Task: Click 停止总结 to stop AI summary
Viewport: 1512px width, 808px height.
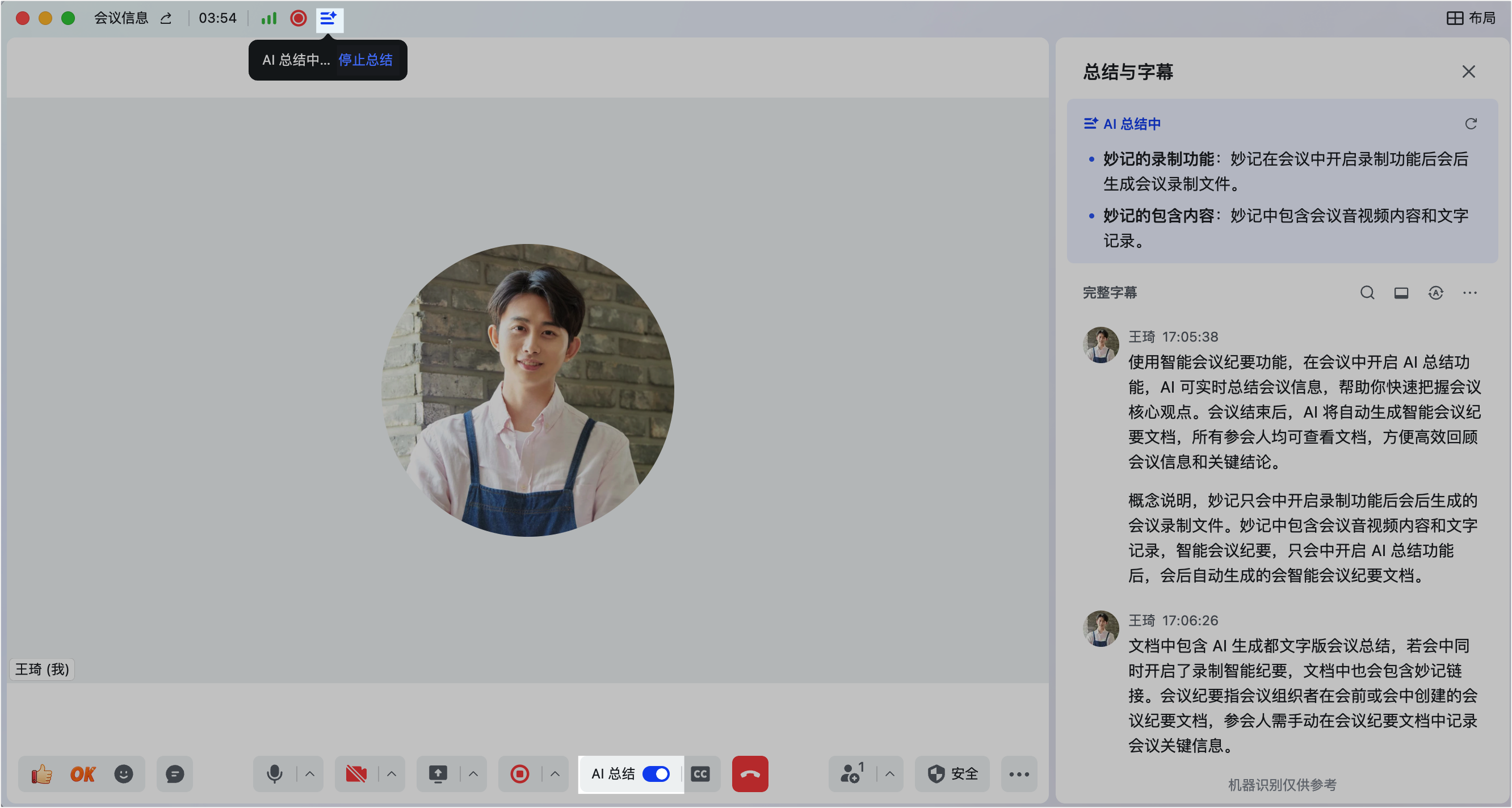Action: click(x=364, y=60)
